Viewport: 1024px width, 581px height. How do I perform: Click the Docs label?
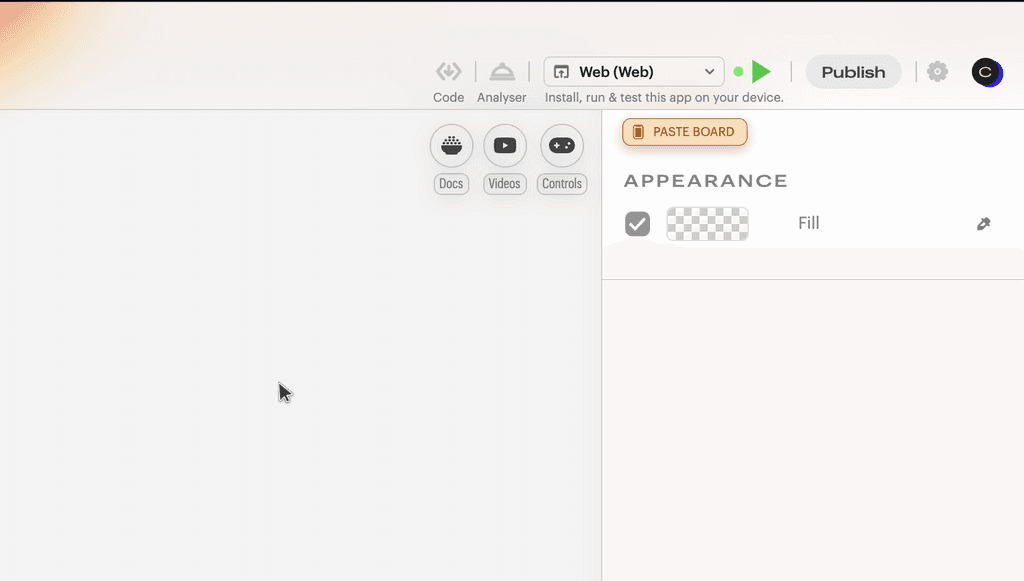point(450,183)
